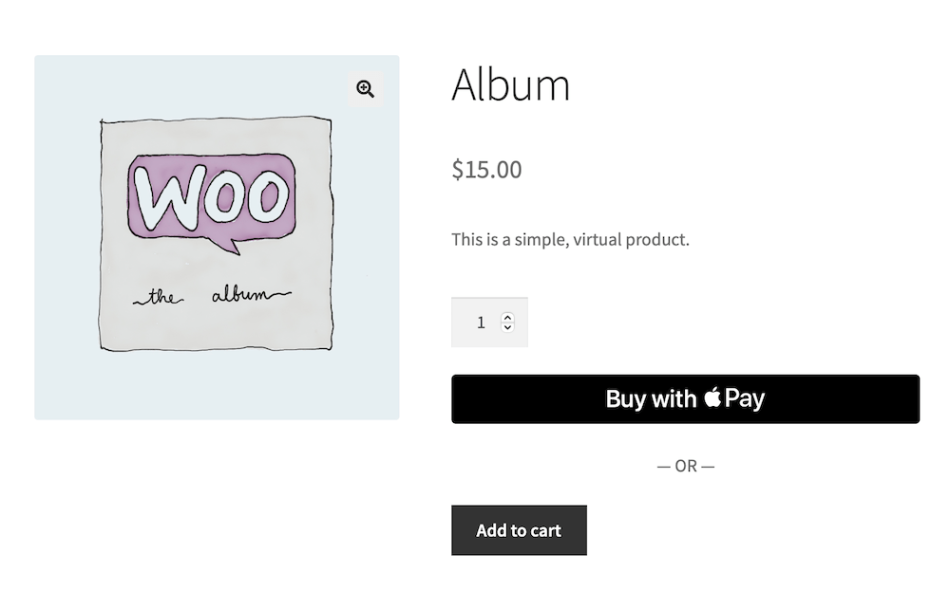950x590 pixels.
Task: Click the word "Pay" on the black button
Action: [x=745, y=398]
